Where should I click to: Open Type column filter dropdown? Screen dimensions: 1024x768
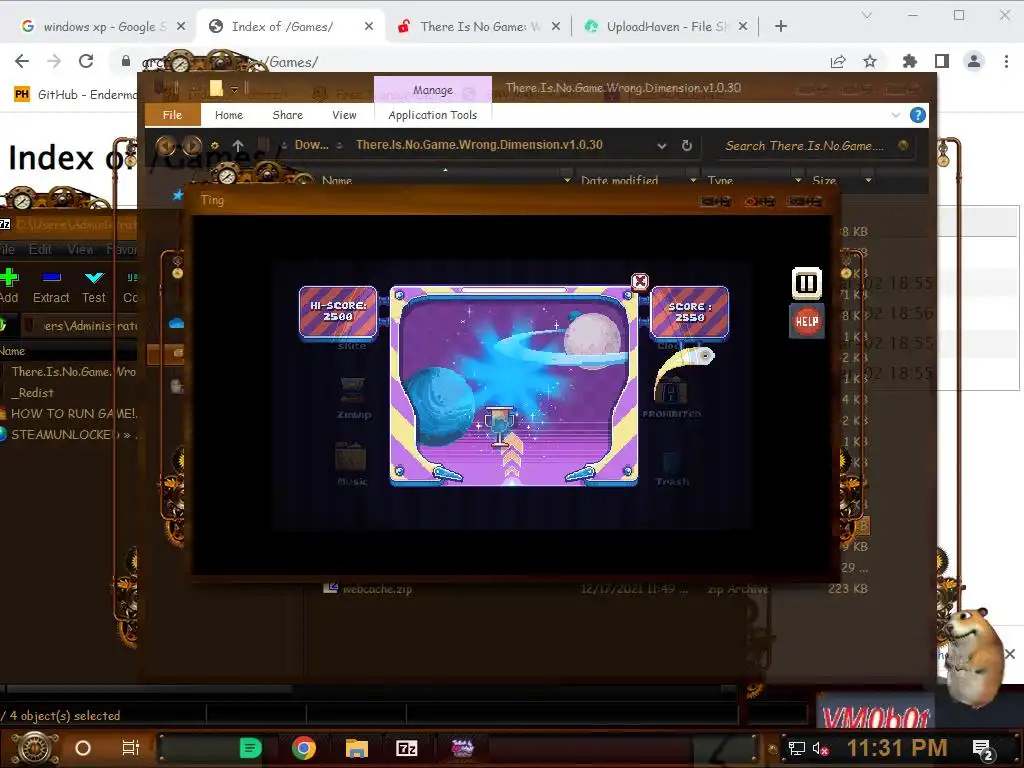(797, 180)
